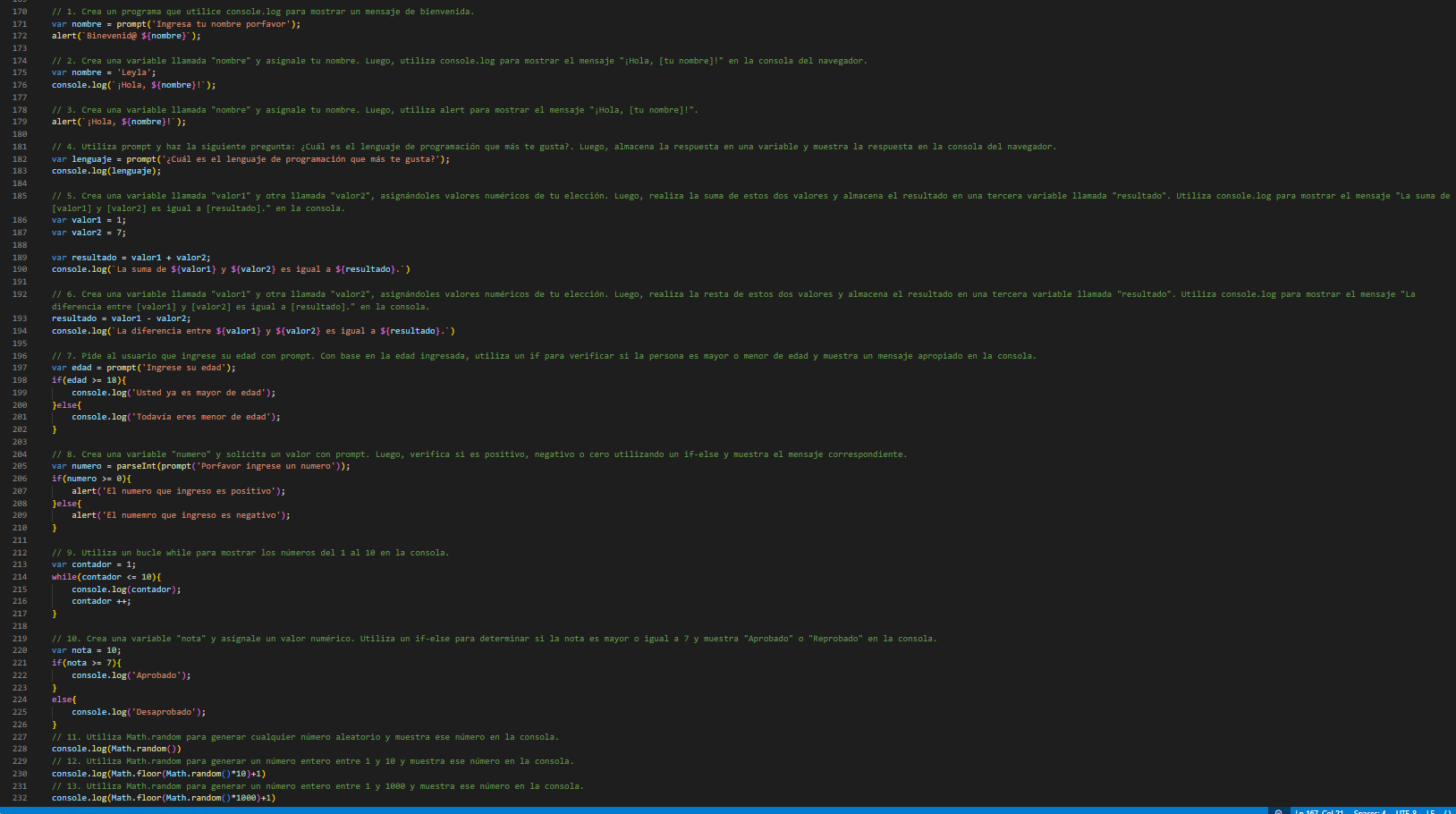Click line number 214 in the gutter

(20, 577)
